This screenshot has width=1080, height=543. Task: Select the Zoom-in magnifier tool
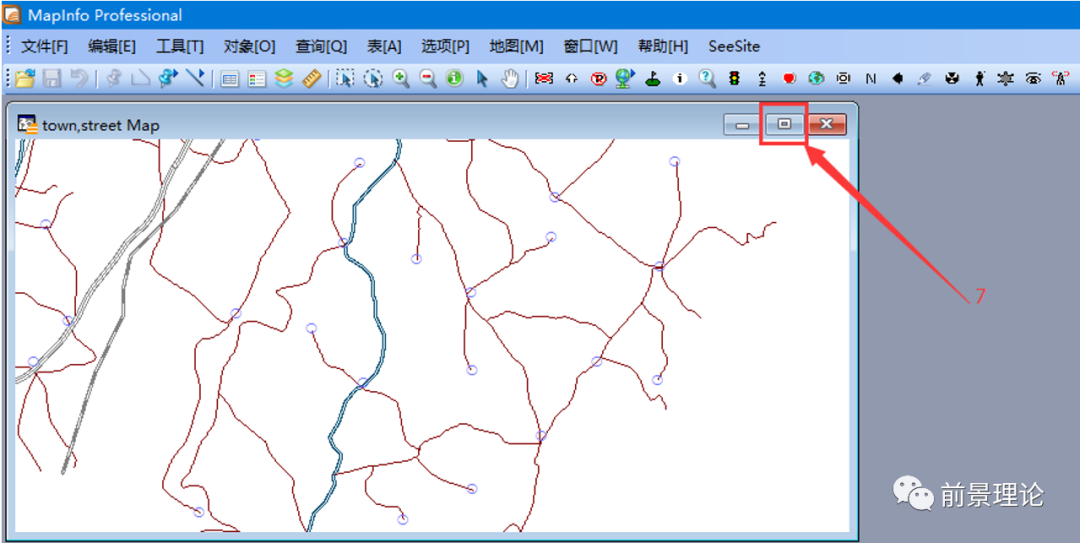click(x=400, y=79)
